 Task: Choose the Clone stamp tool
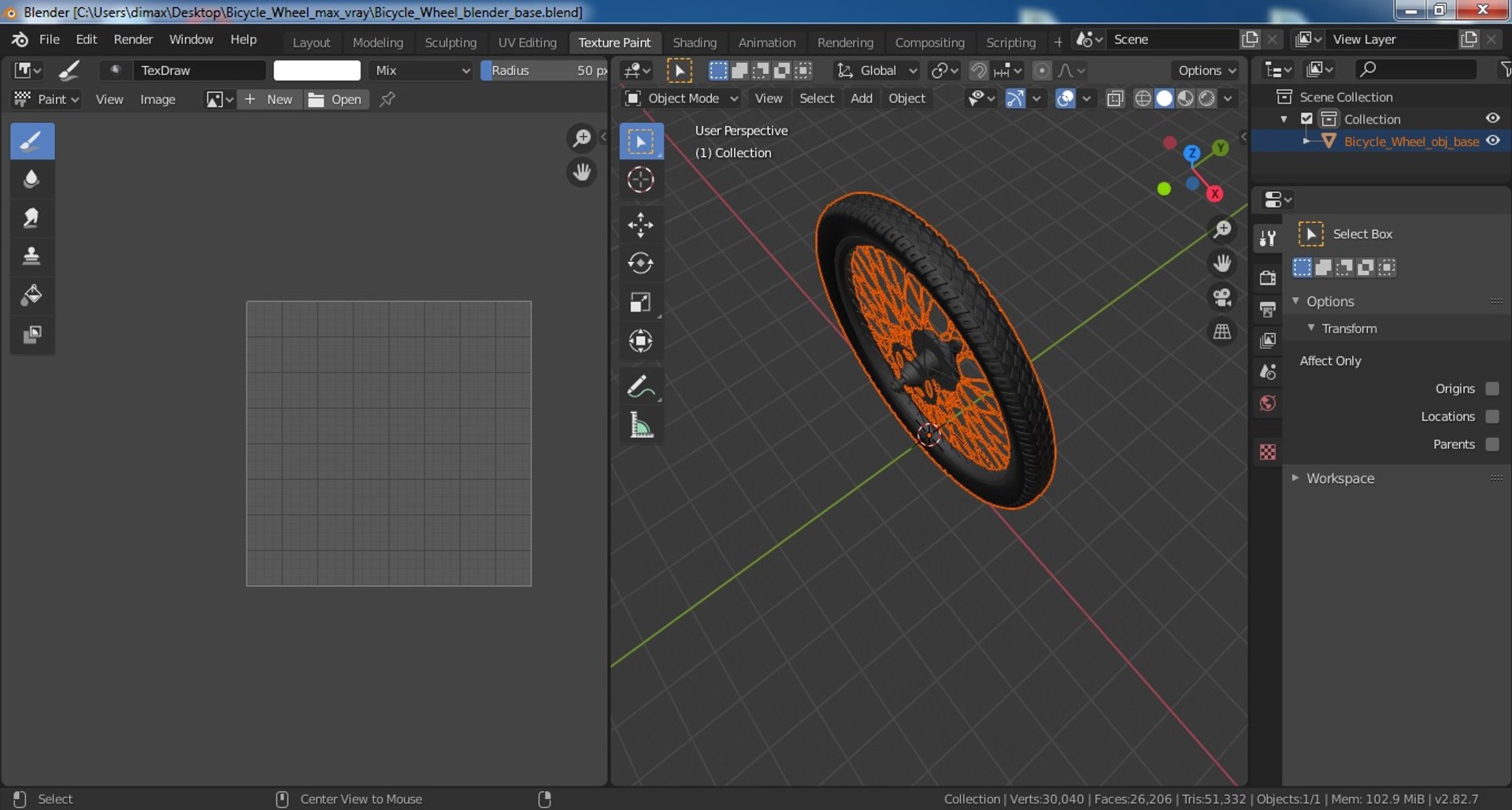point(31,257)
